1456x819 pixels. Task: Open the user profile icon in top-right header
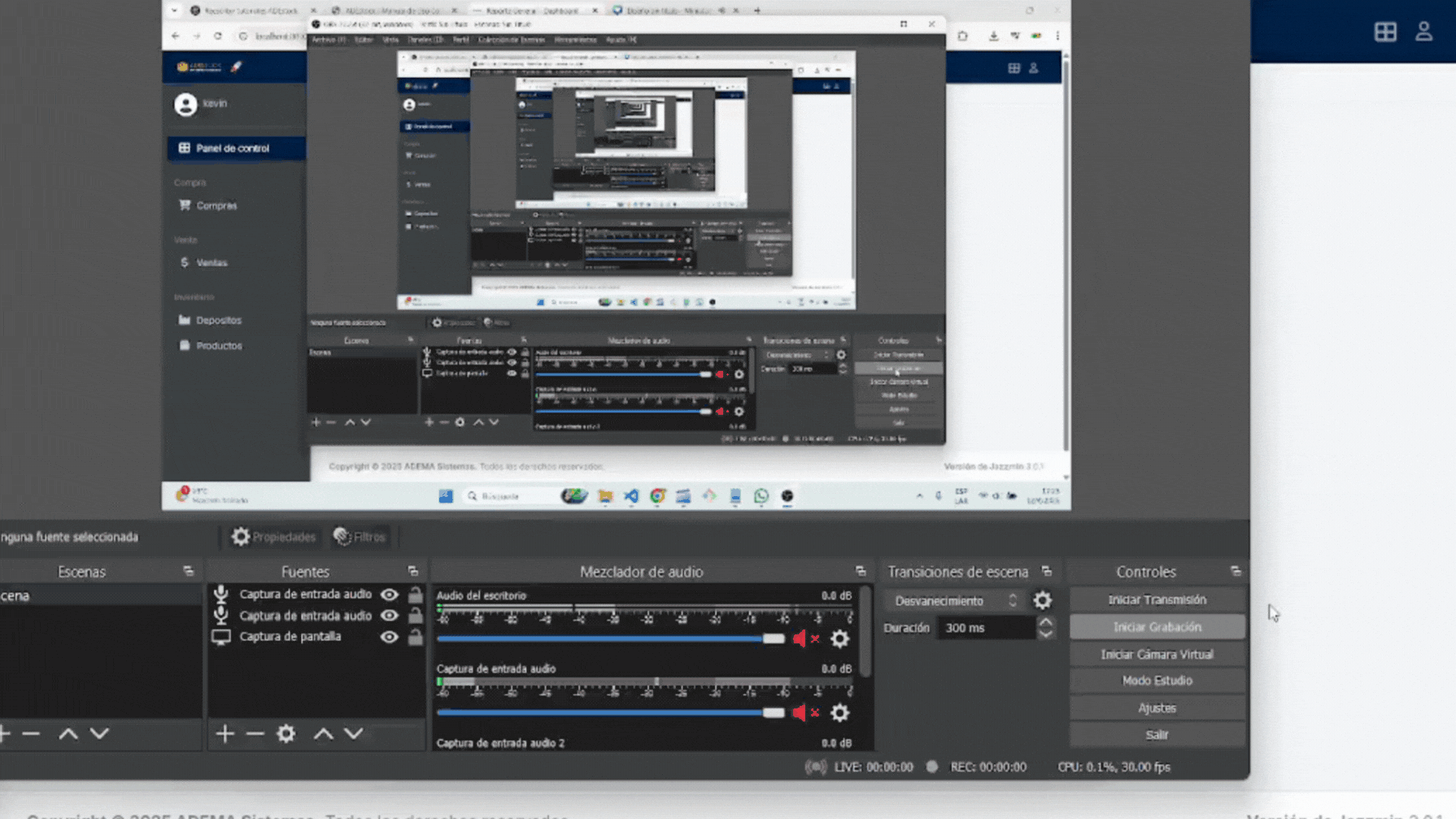[1423, 32]
